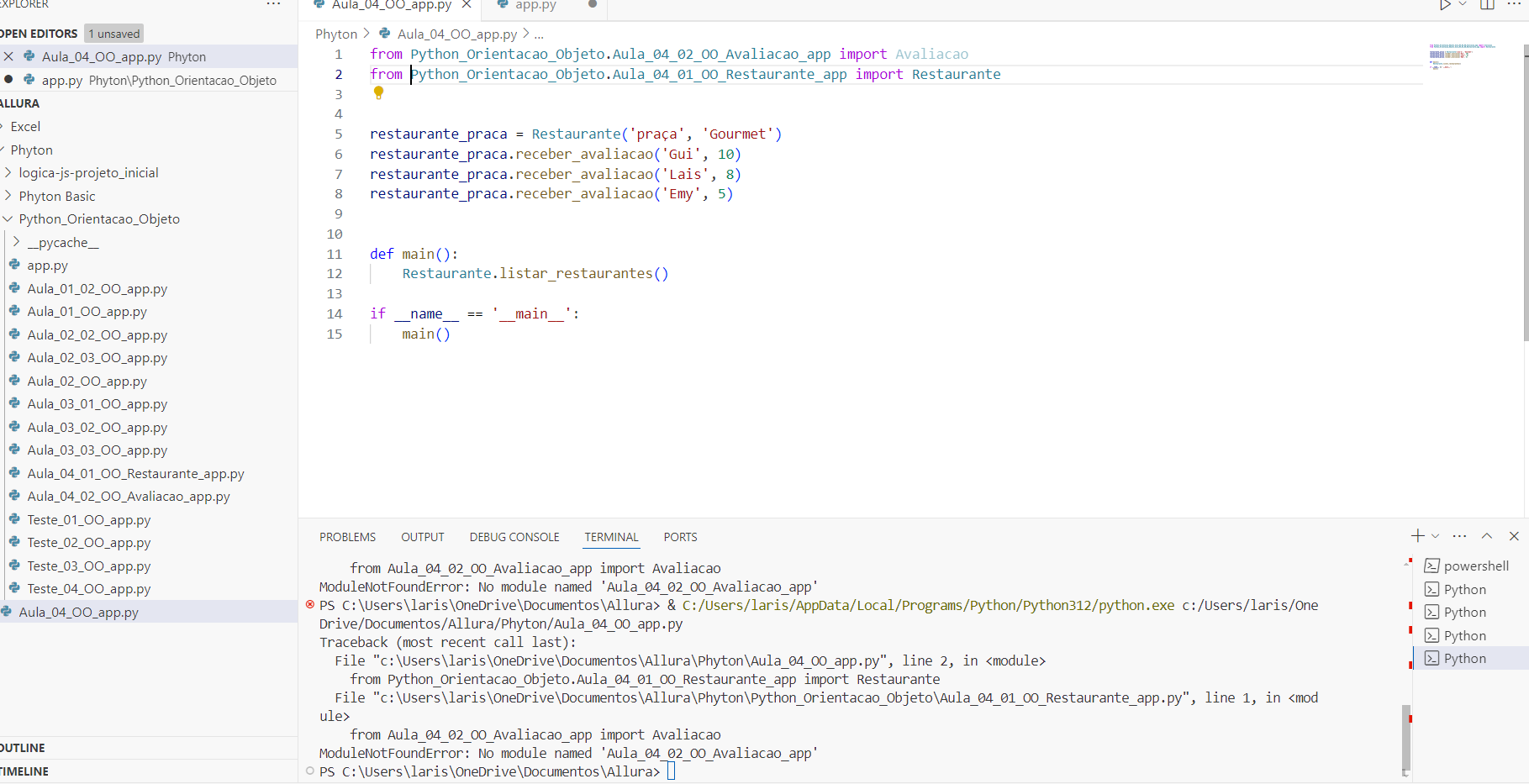Open Aula_03_02_OO_app.py file
The image size is (1529, 784).
click(x=97, y=428)
